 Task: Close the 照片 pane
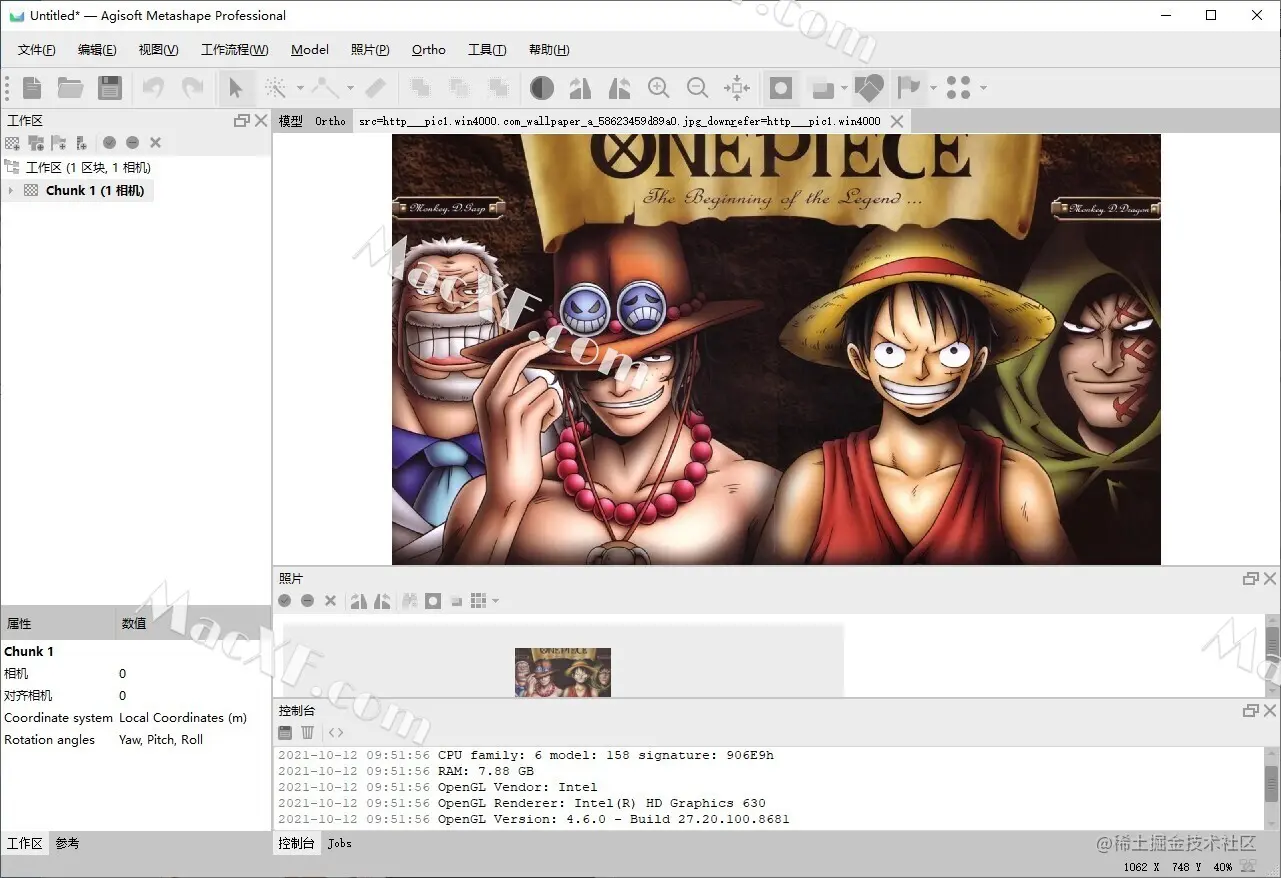point(1270,578)
